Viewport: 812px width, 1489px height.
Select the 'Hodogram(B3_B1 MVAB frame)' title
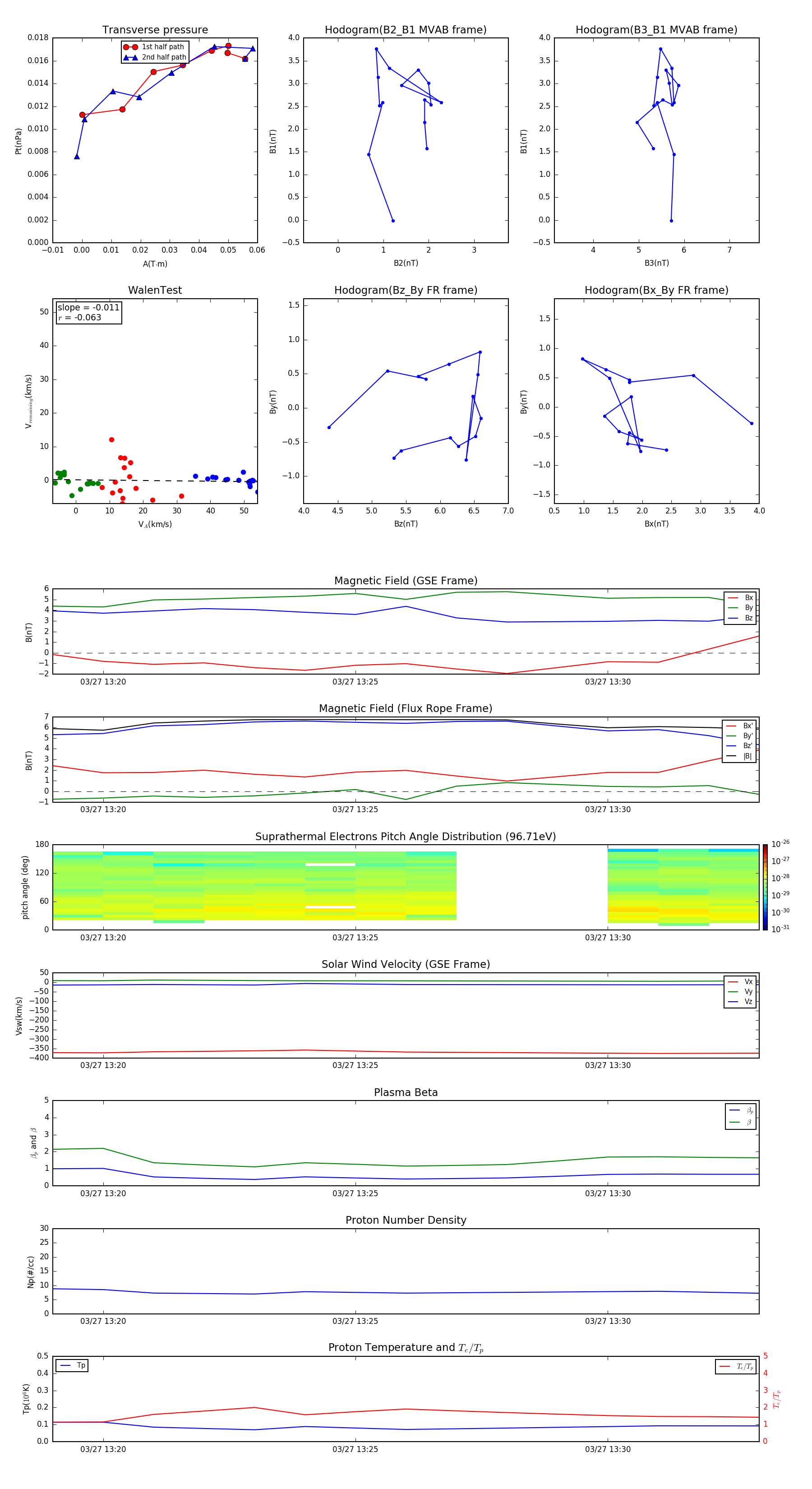[656, 30]
